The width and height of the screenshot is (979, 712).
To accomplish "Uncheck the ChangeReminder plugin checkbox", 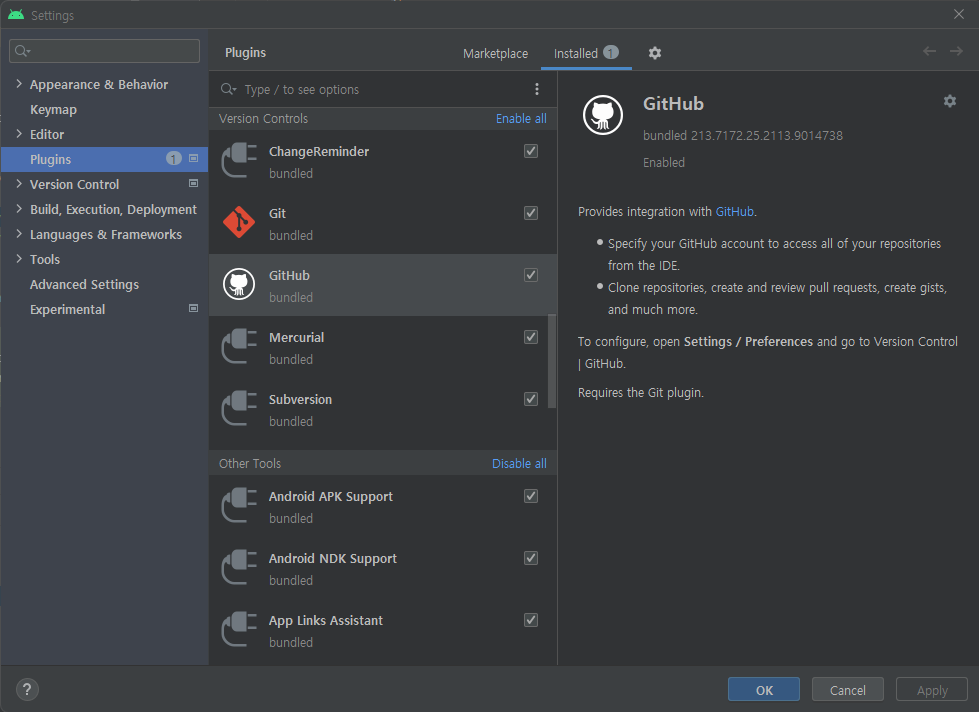I will pyautogui.click(x=531, y=151).
